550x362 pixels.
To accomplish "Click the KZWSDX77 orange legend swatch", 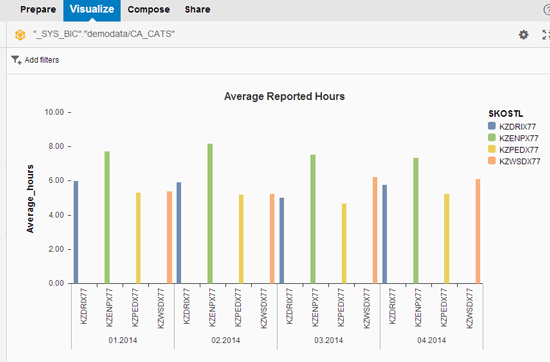I will (492, 161).
